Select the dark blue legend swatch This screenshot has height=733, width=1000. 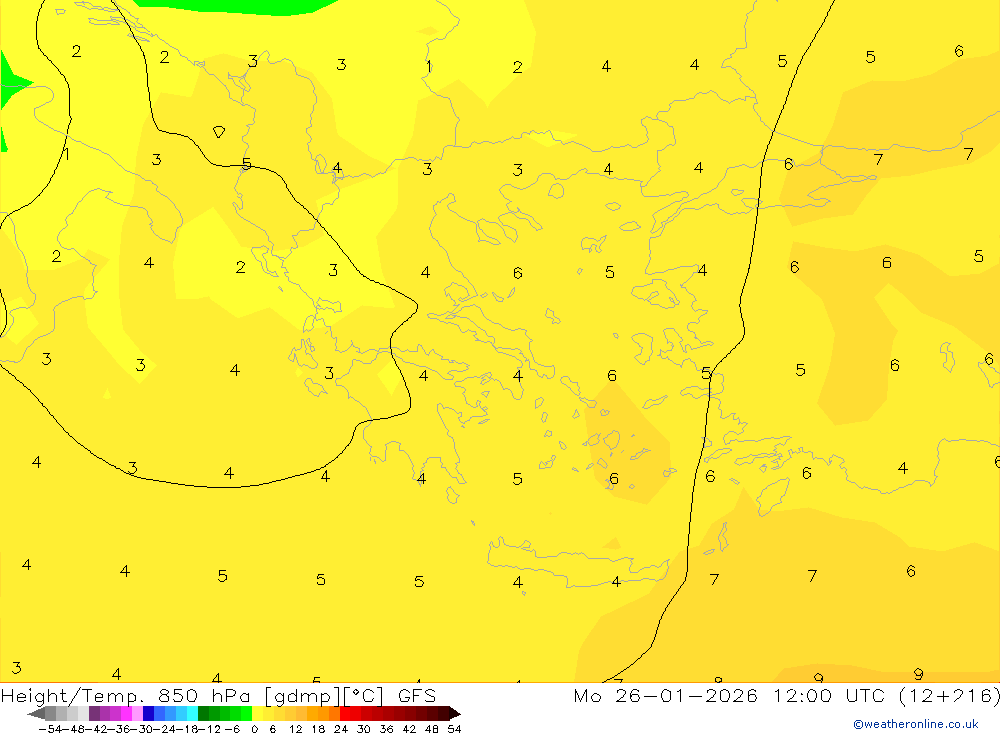pos(149,713)
